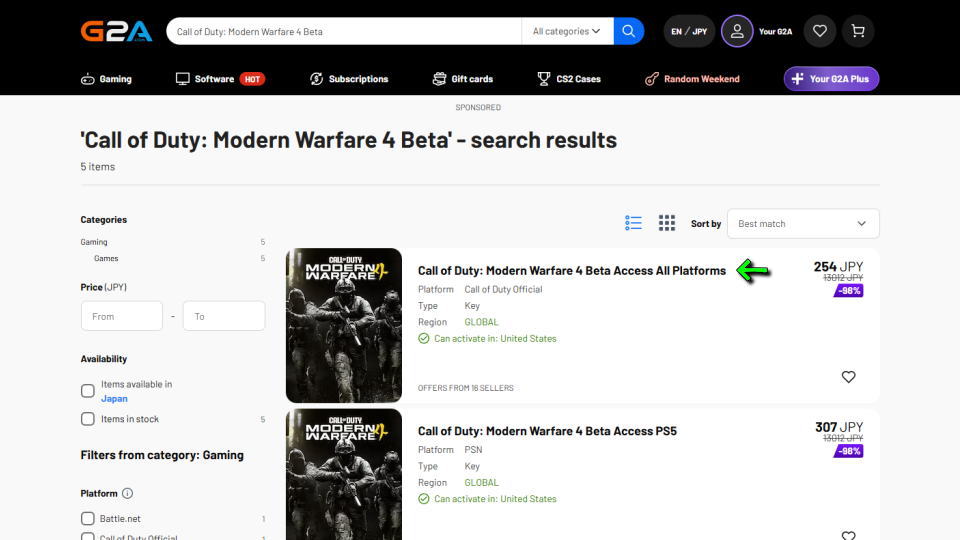Screen dimensions: 960x540
Task: Click the search text field
Action: 343,31
